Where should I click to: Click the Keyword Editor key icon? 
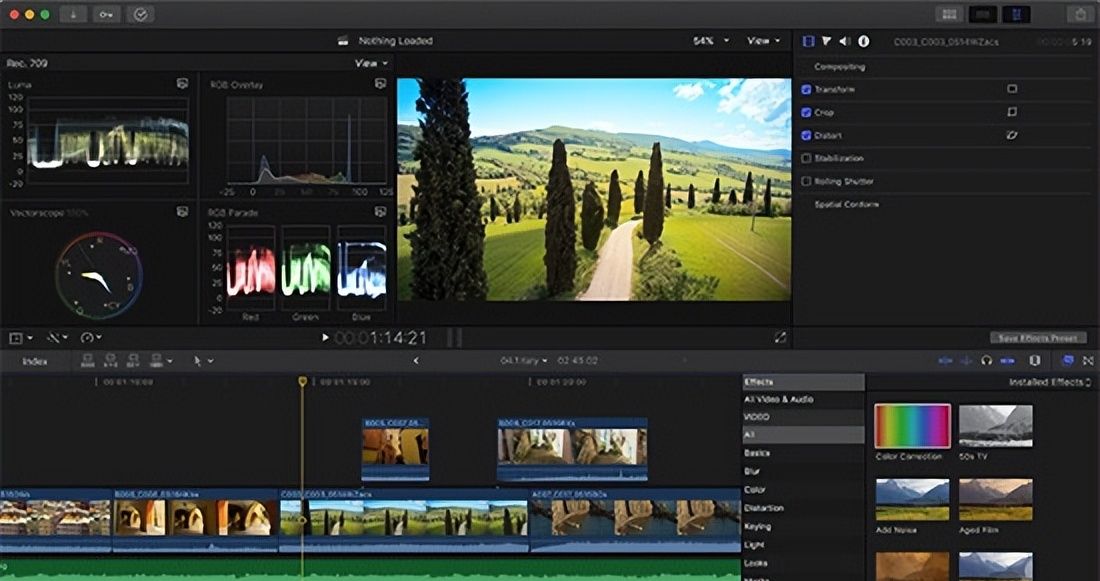[x=107, y=14]
